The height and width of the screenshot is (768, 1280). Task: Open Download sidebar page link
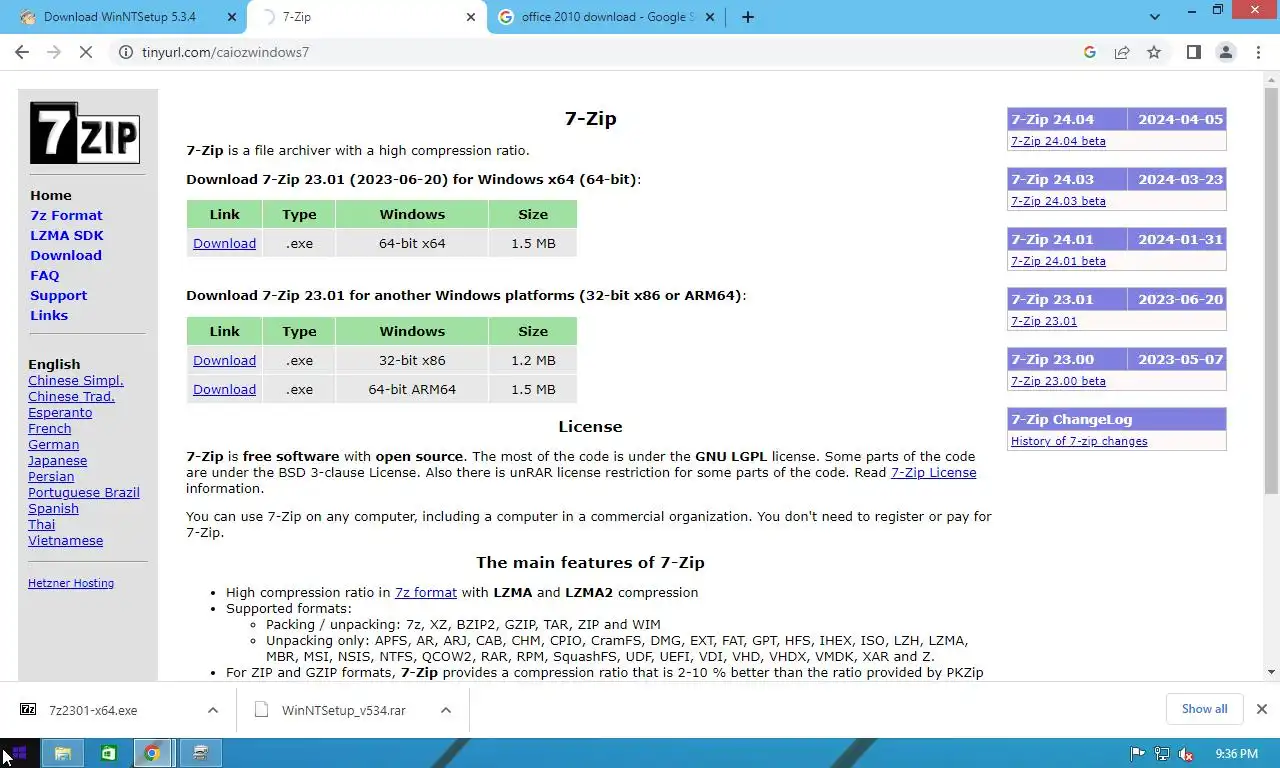pos(66,255)
